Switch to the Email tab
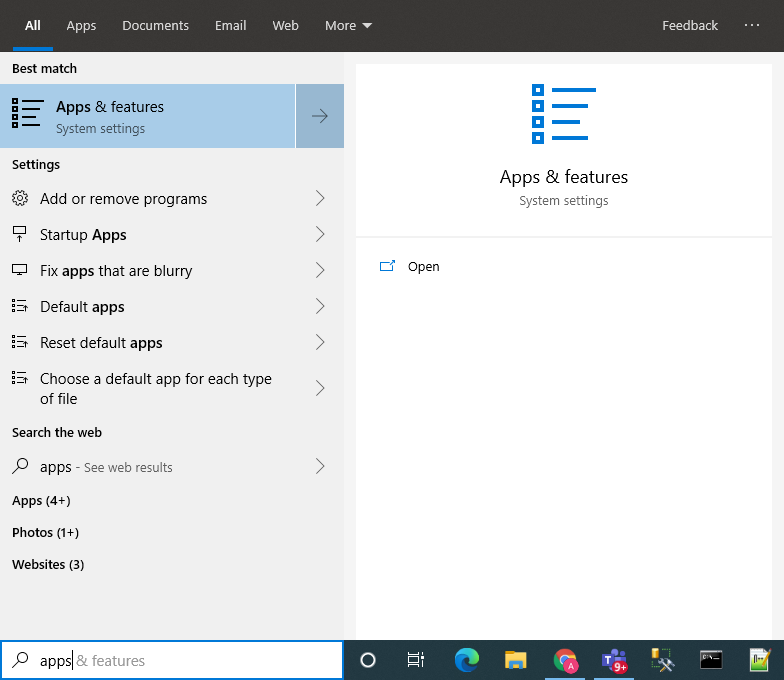784x680 pixels. (x=230, y=26)
